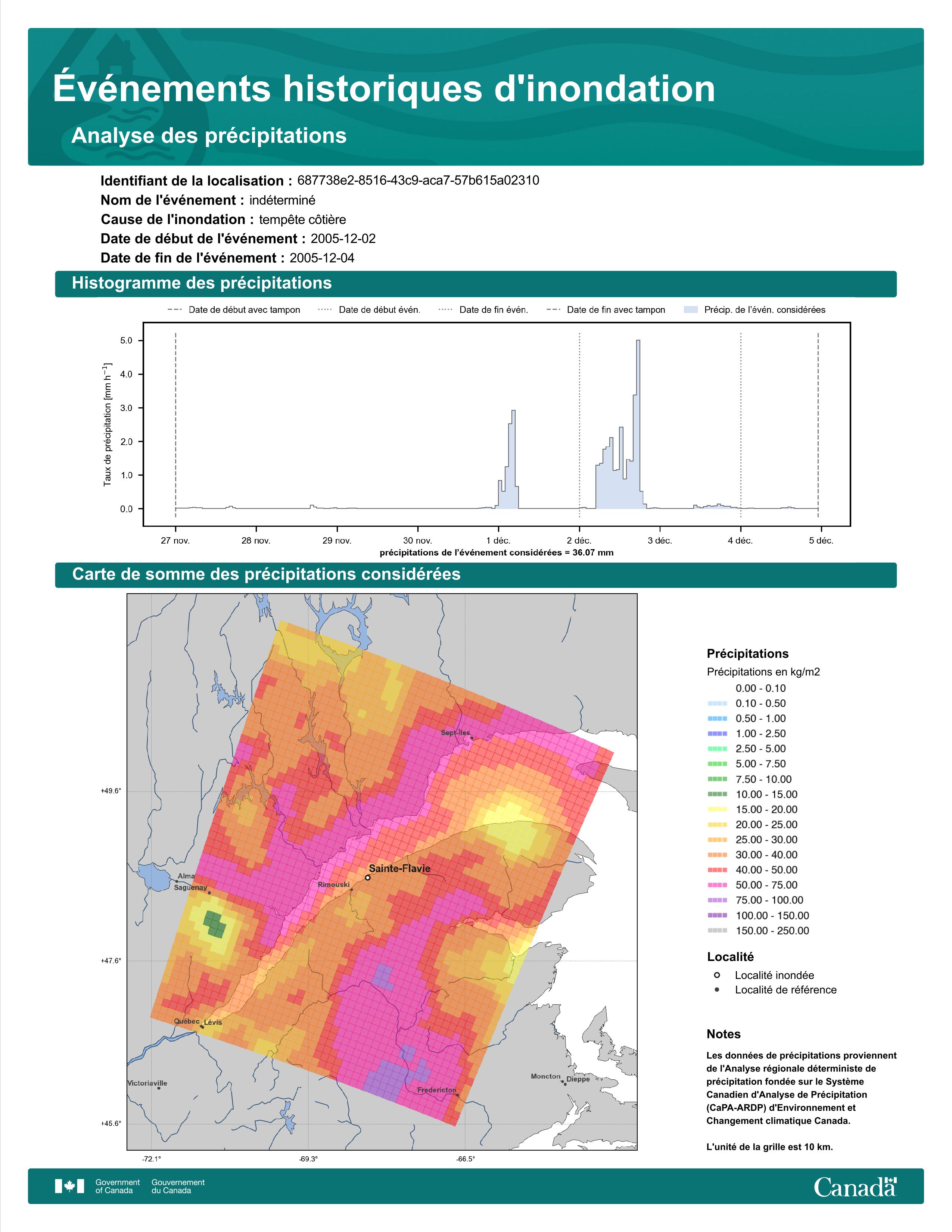This screenshot has height=1232, width=952.
Task: Click the Rimouski reference point on the map
Action: coord(352,890)
